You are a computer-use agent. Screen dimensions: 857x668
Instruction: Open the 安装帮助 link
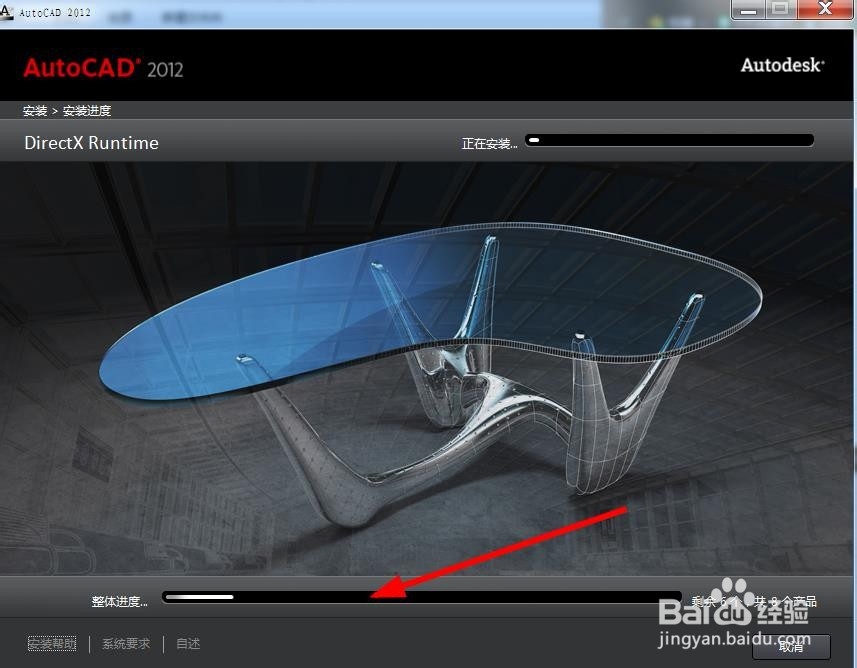coord(52,643)
